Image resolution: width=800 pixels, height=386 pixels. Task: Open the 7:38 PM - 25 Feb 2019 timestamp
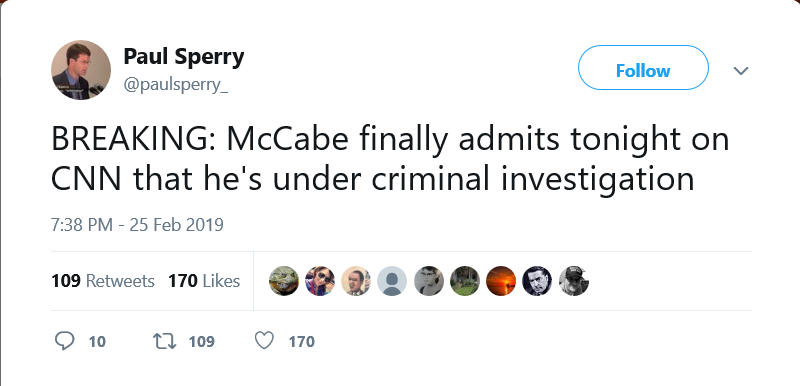(x=137, y=225)
